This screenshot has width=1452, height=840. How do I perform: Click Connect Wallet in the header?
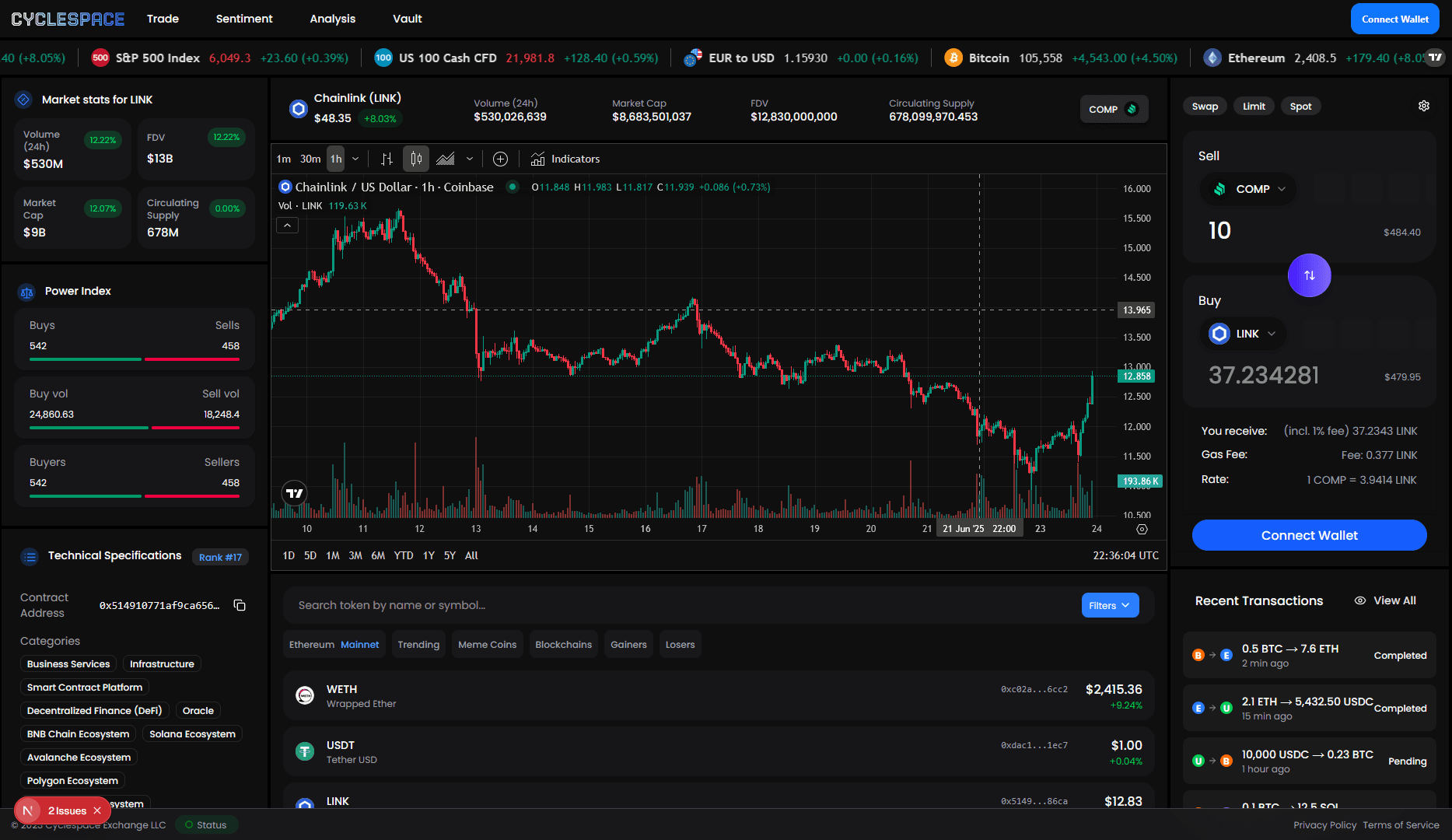(1394, 19)
